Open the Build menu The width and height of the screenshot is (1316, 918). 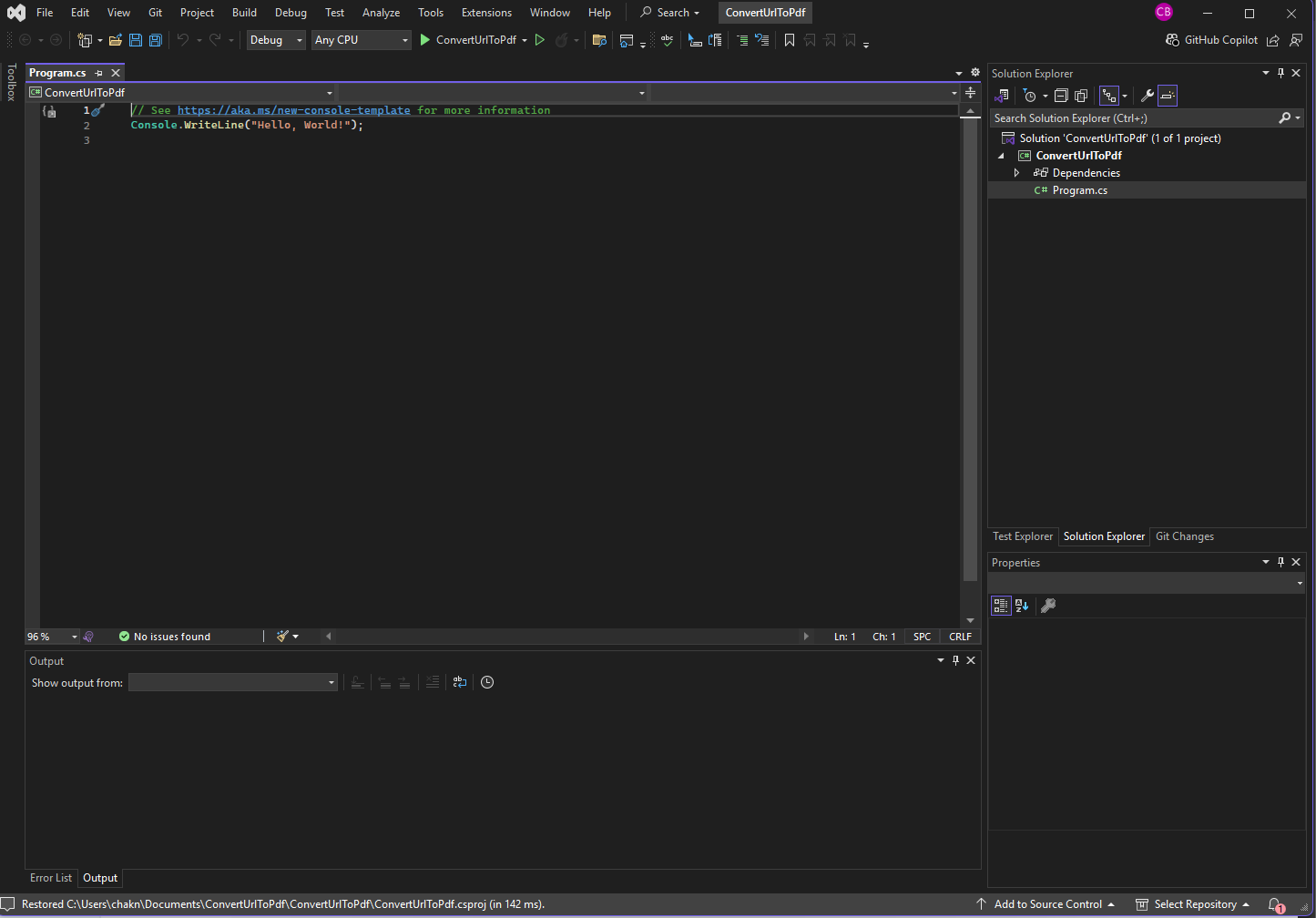(x=244, y=13)
